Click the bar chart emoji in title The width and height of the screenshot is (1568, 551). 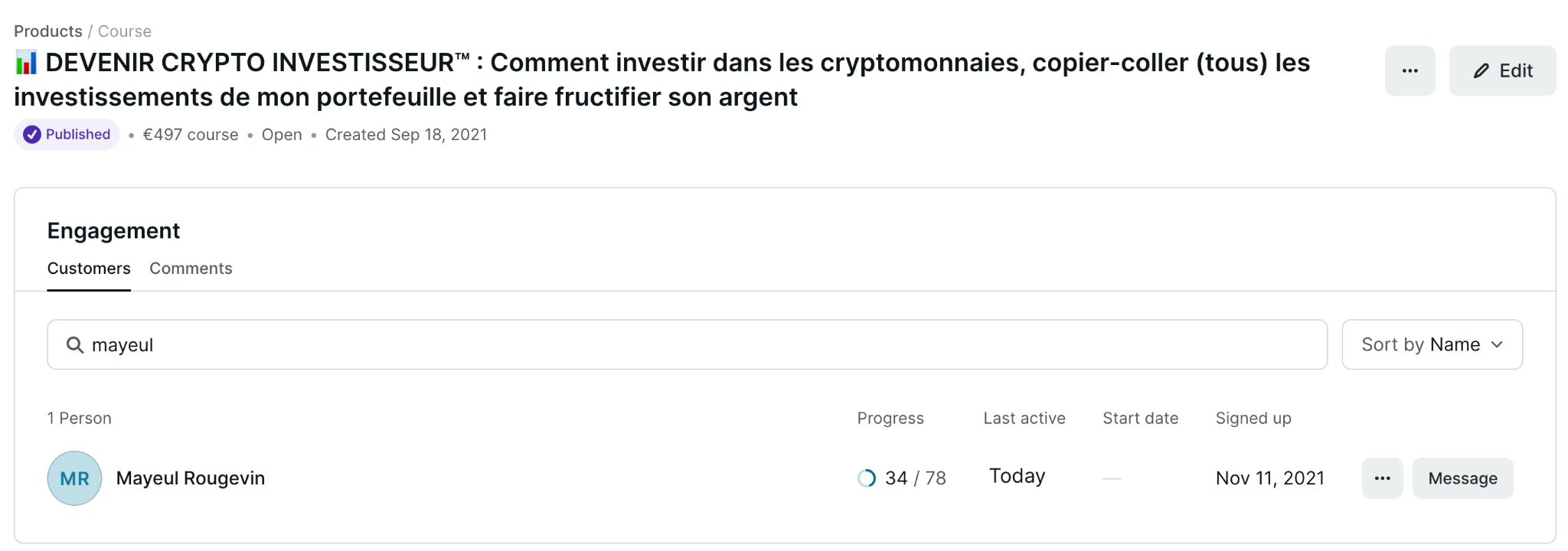coord(26,63)
